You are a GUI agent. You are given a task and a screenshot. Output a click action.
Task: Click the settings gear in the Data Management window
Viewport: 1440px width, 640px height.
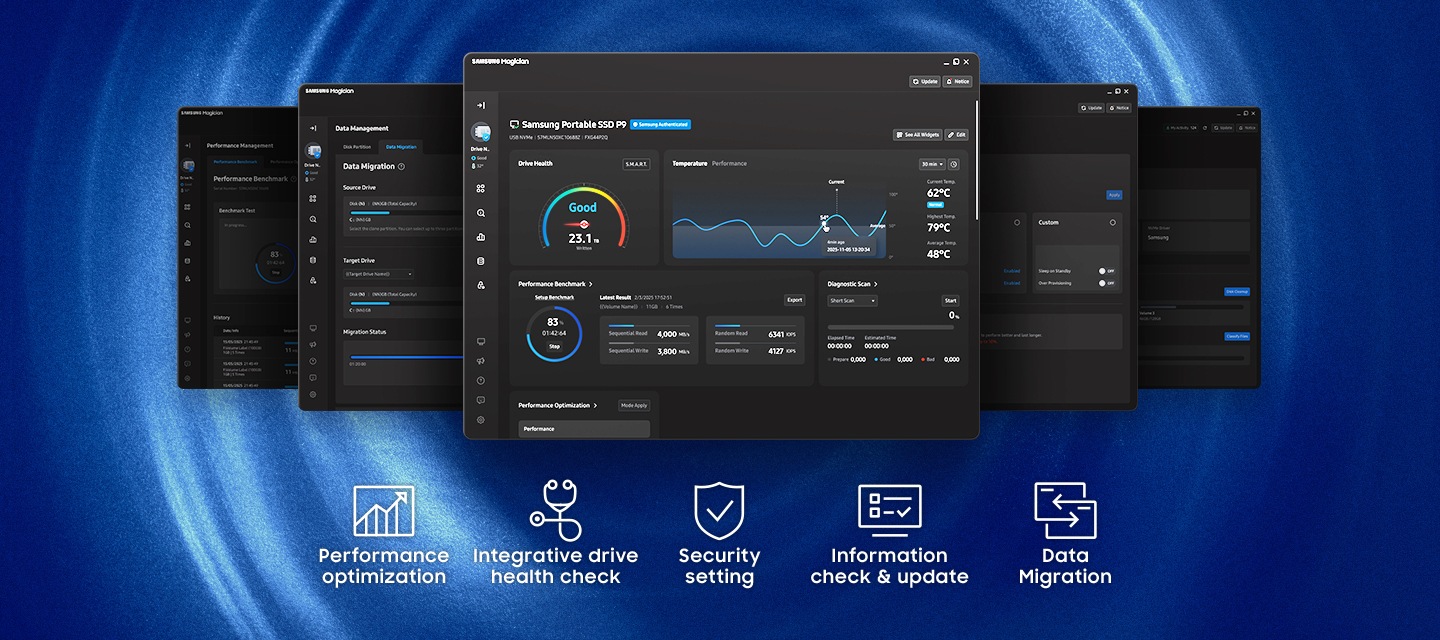coord(313,395)
